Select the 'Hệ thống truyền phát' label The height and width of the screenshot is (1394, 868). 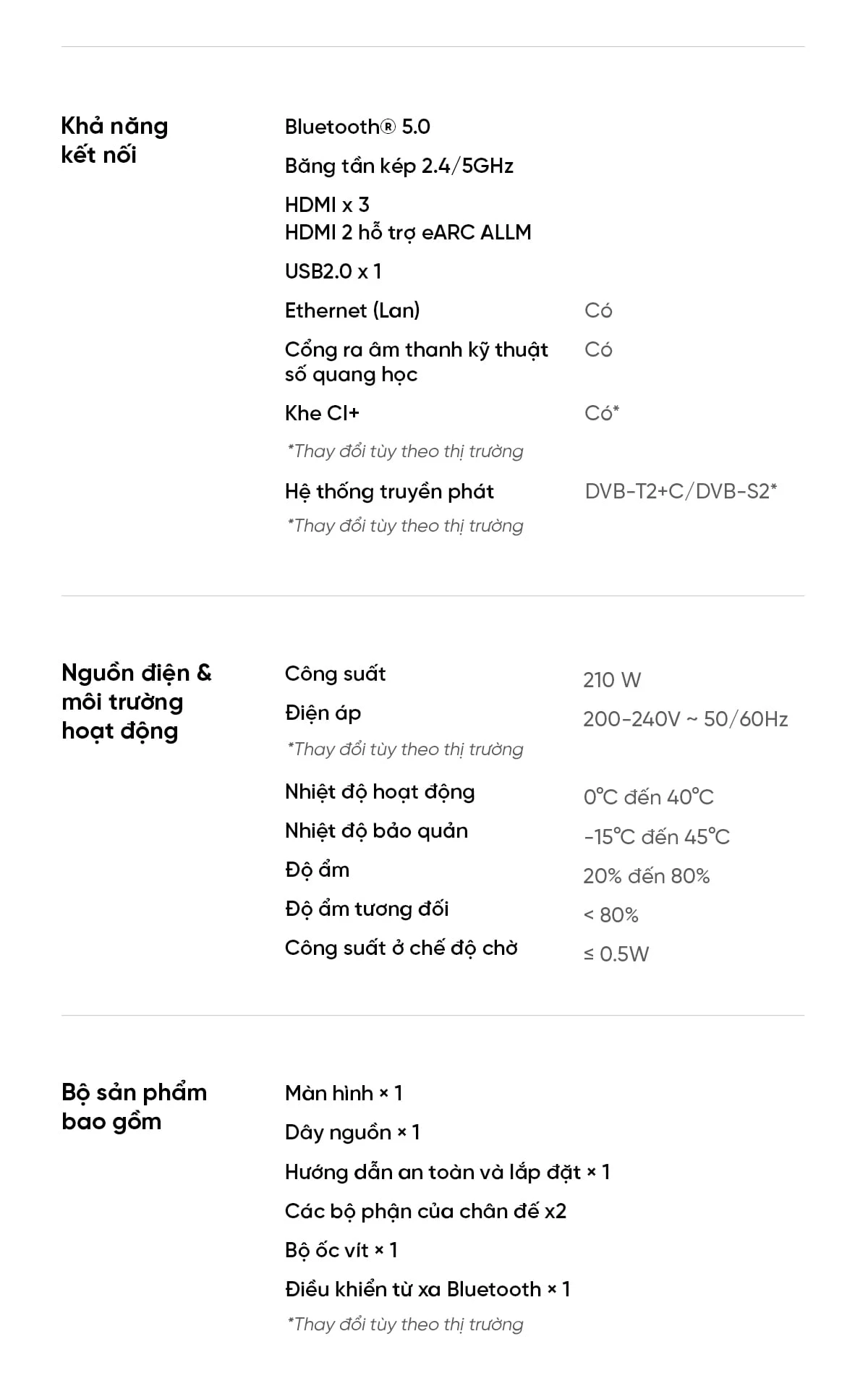(389, 492)
